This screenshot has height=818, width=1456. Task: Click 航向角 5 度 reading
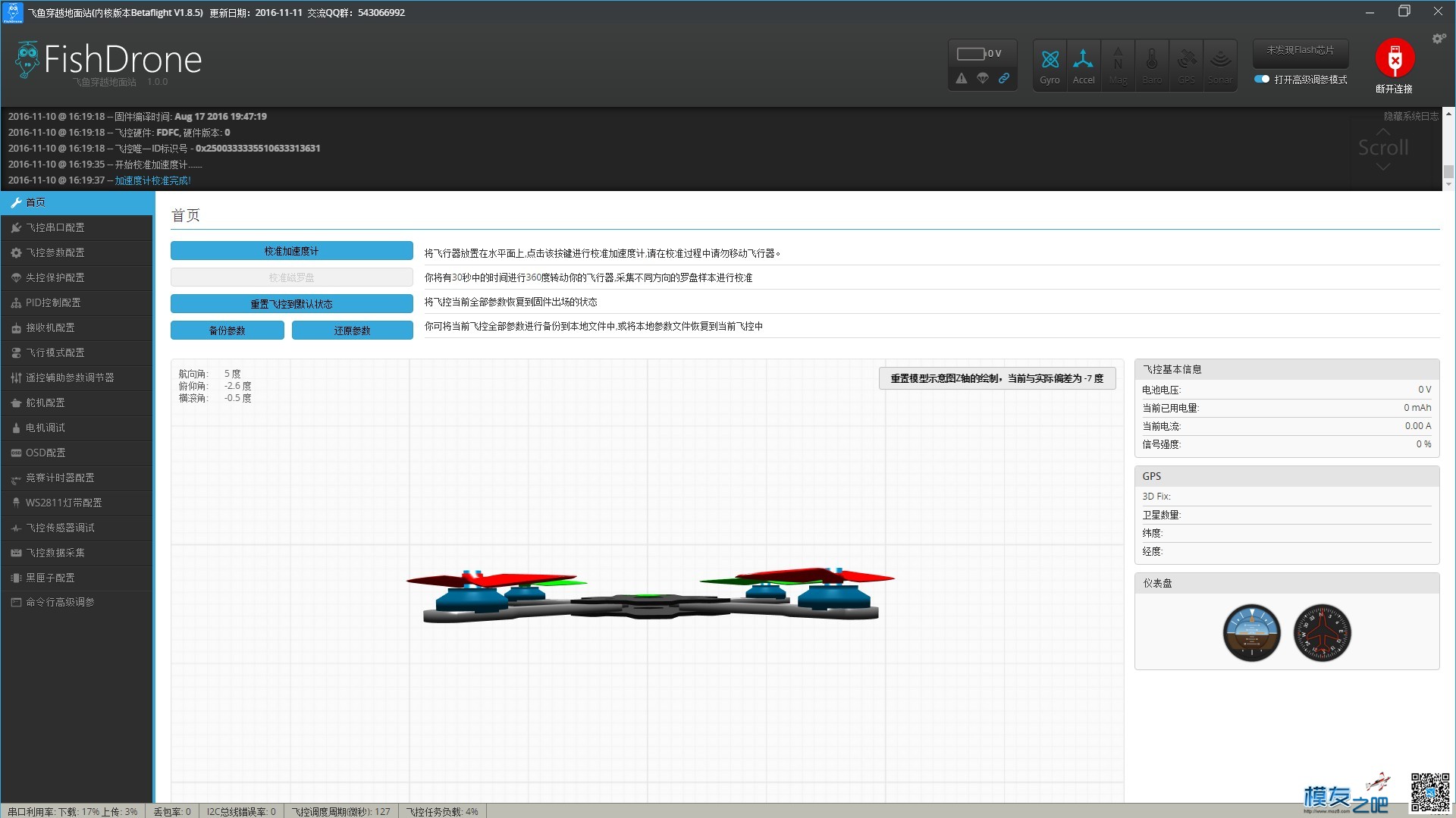[x=210, y=374]
